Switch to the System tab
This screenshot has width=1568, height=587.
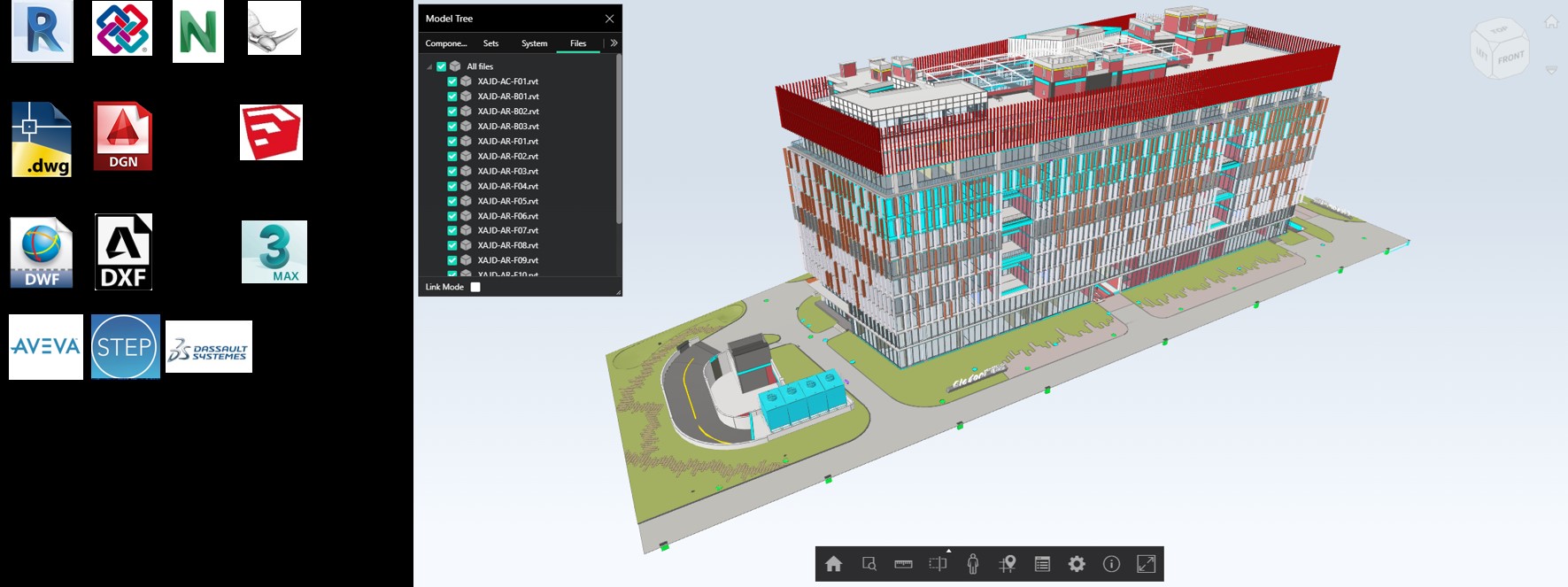tap(534, 43)
